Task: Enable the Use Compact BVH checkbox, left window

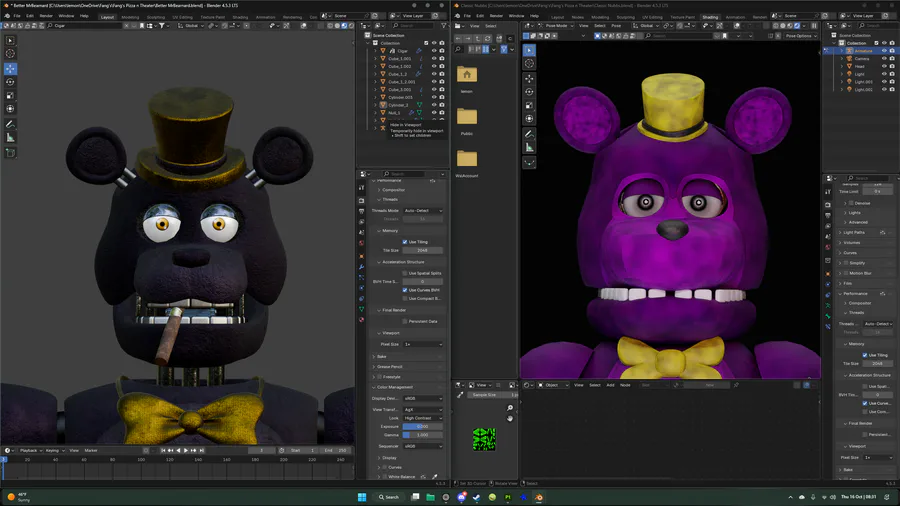Action: coord(405,298)
